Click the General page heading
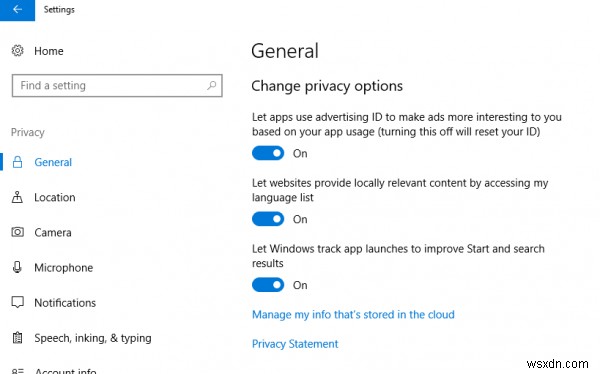The width and height of the screenshot is (600, 374). [x=285, y=51]
